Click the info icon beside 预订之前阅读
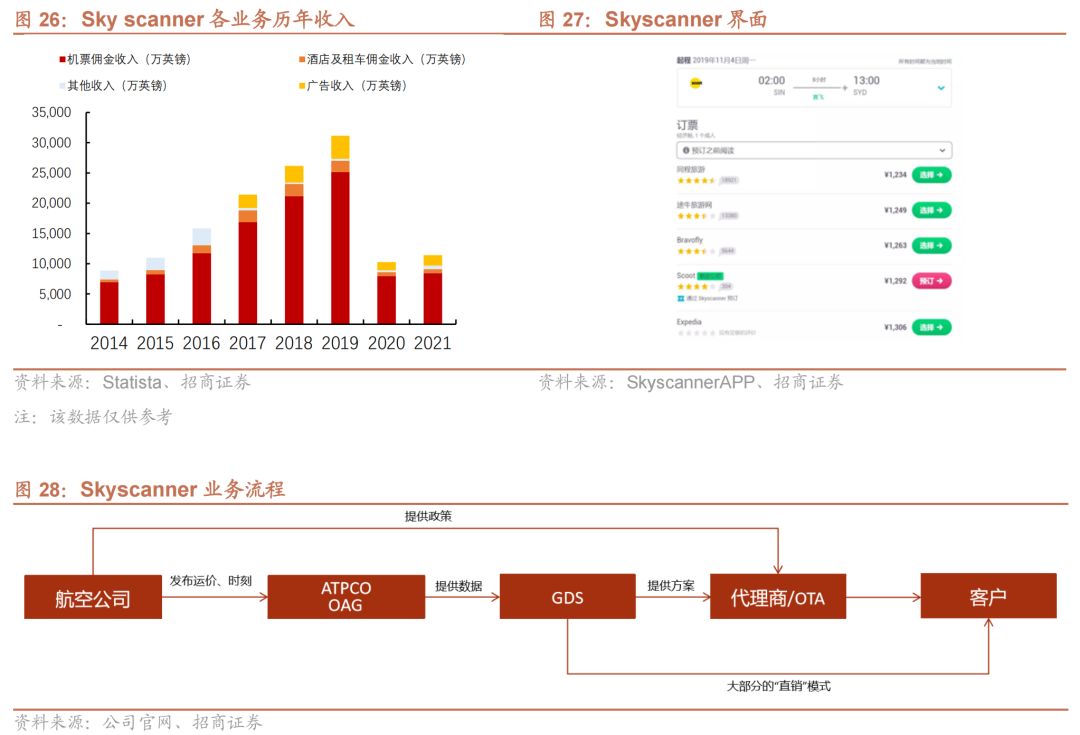1080x735 pixels. pos(686,150)
